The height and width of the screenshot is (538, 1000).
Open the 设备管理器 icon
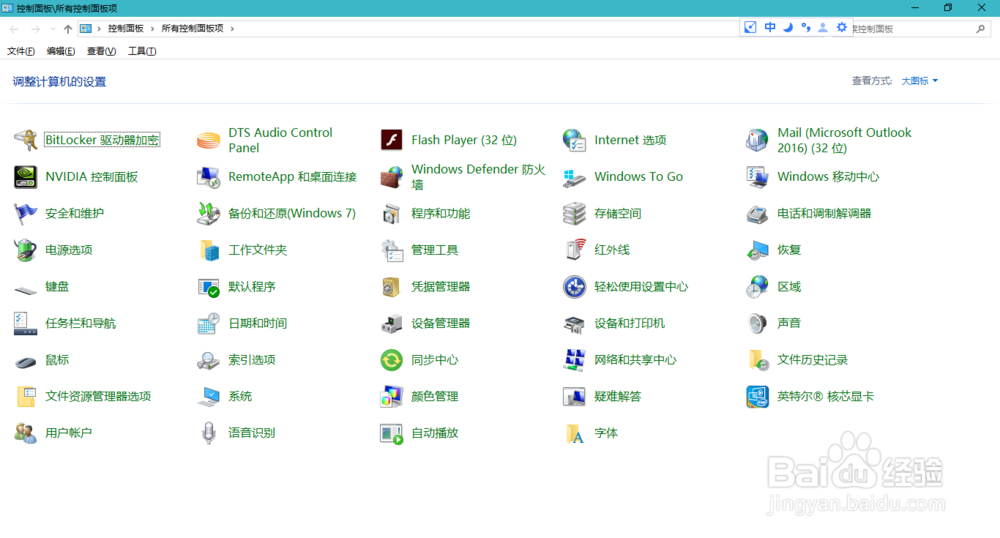[x=392, y=323]
